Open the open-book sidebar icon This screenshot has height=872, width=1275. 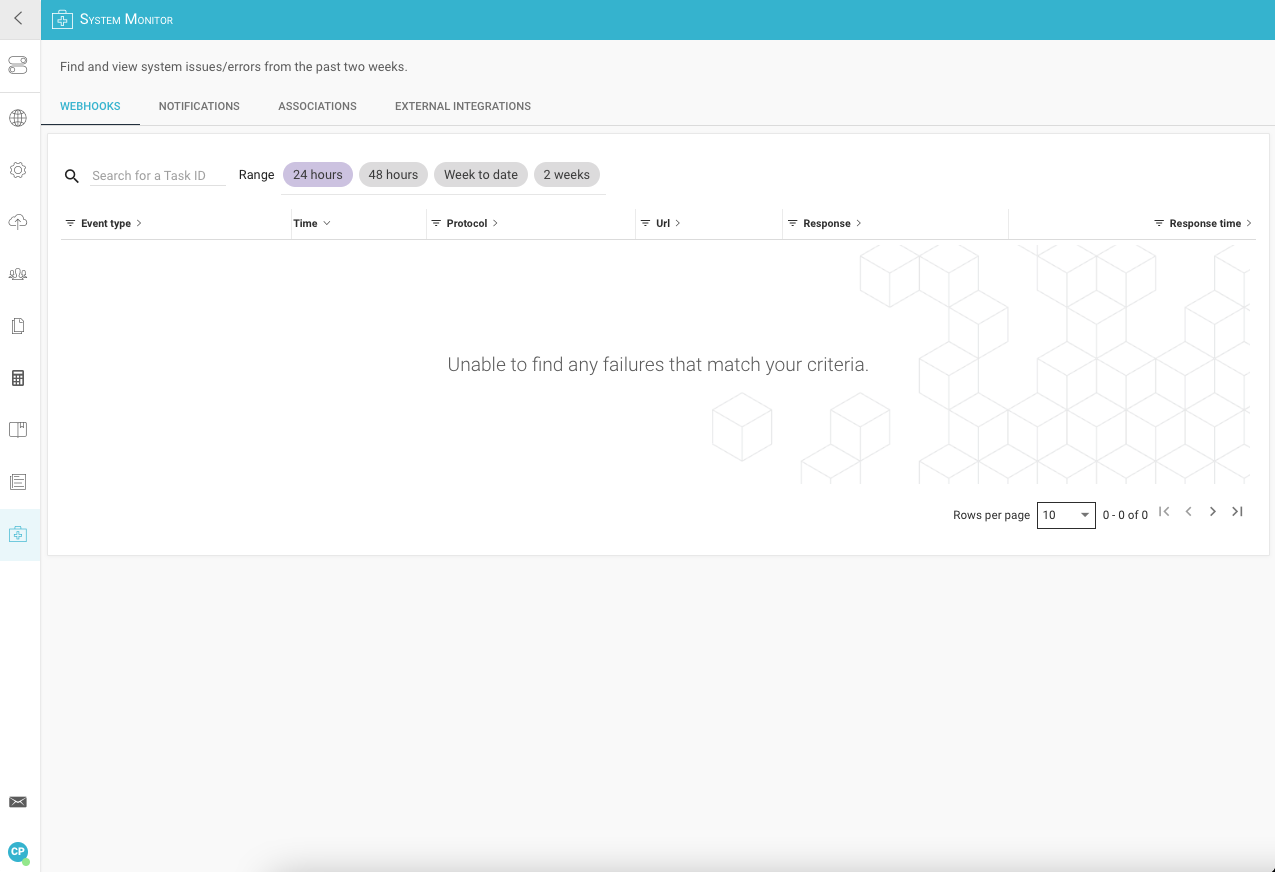pos(18,430)
